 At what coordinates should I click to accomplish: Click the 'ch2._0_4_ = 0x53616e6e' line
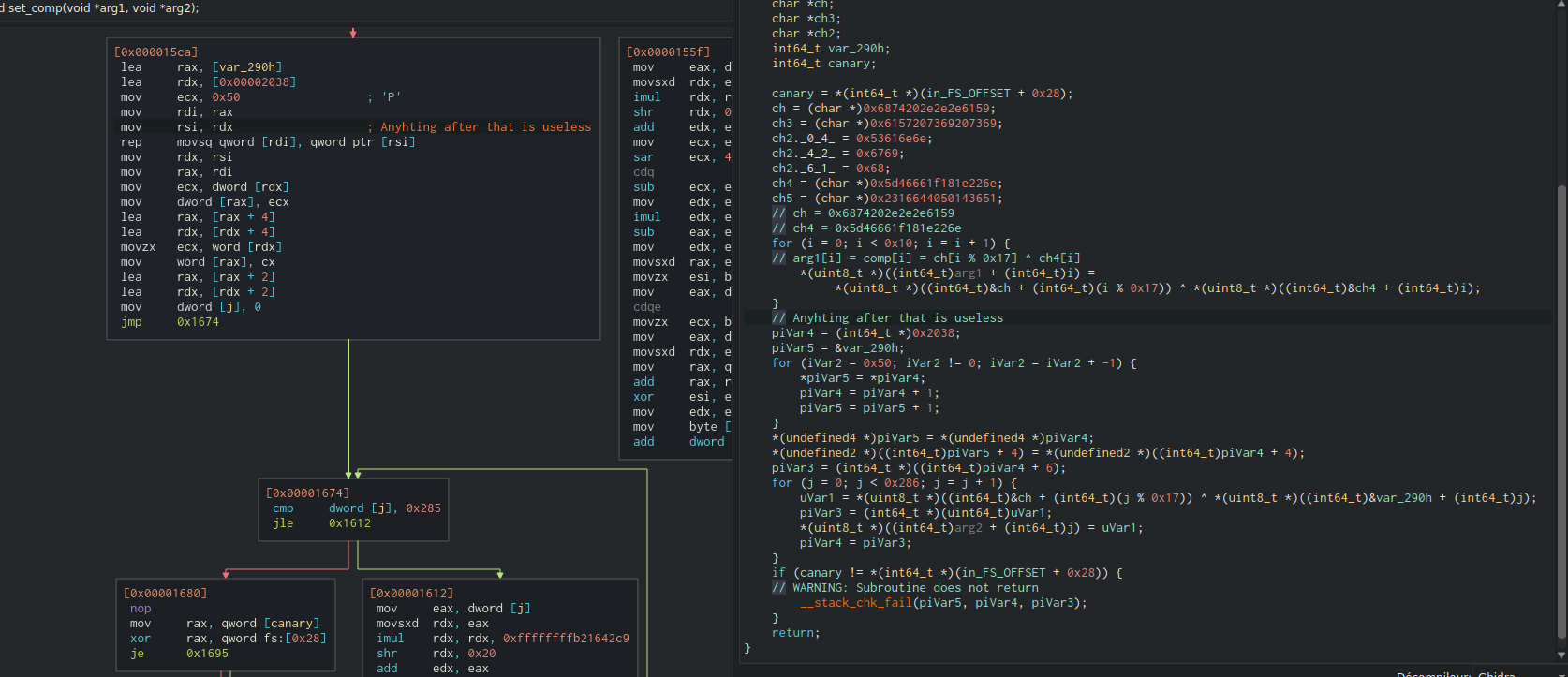point(852,139)
